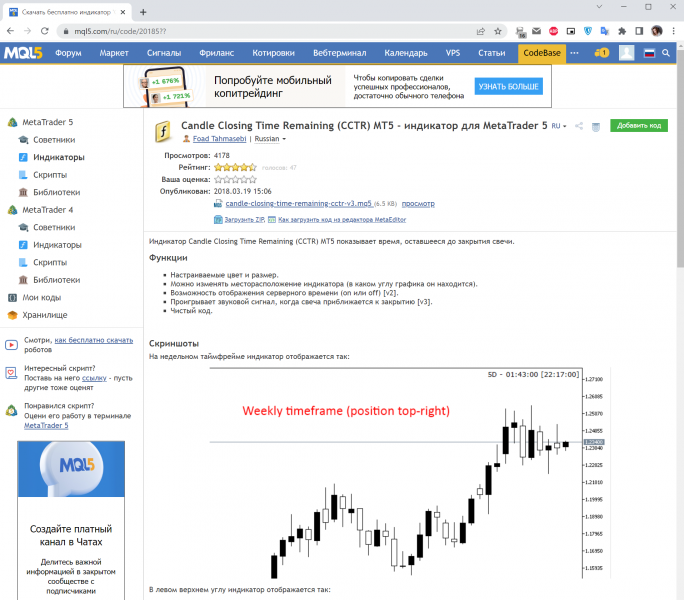Open the Маркет section
The height and width of the screenshot is (600, 684).
[114, 53]
